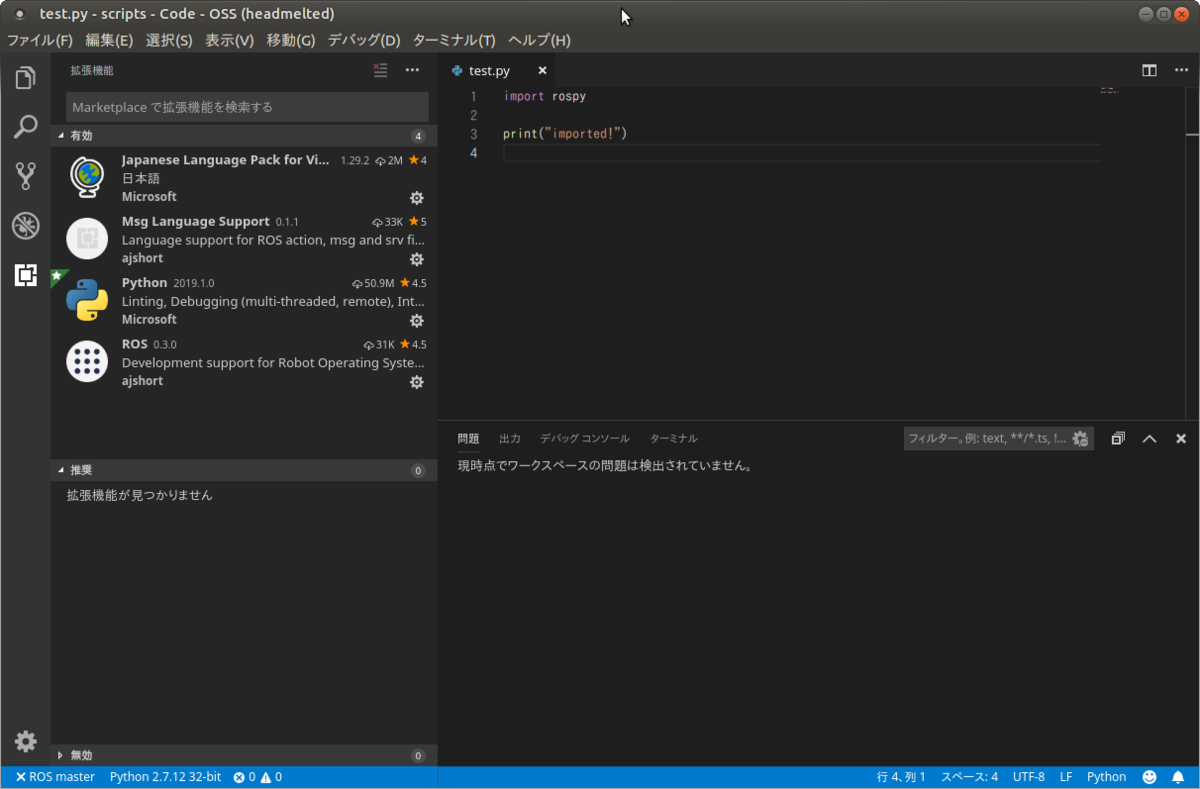Show errors and warnings count in status bar
Image resolution: width=1200 pixels, height=789 pixels.
(258, 777)
